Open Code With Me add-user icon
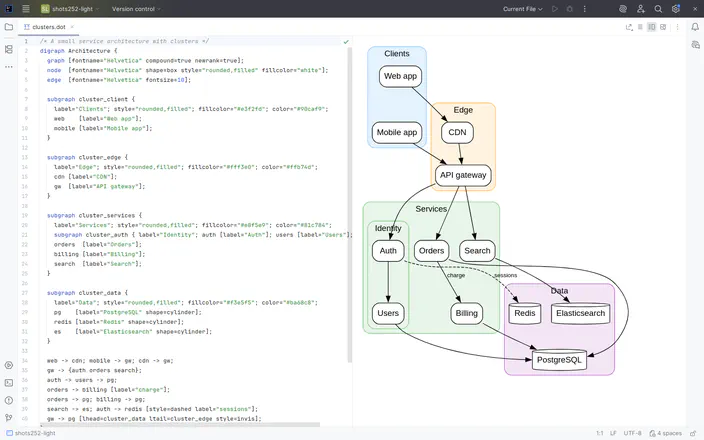This screenshot has width=704, height=440. (641, 9)
